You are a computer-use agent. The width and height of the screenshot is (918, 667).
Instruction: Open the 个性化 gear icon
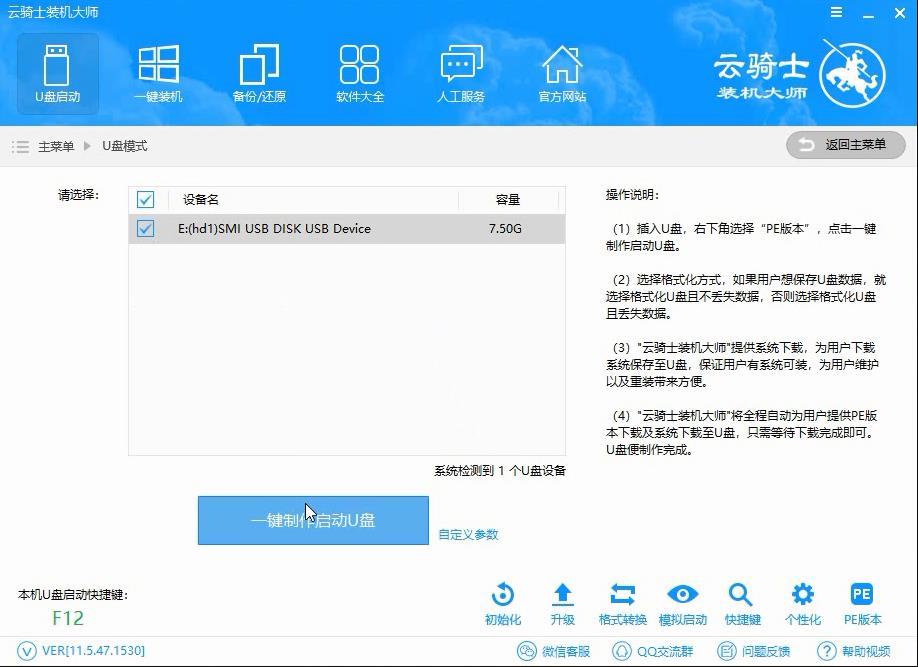pyautogui.click(x=803, y=595)
